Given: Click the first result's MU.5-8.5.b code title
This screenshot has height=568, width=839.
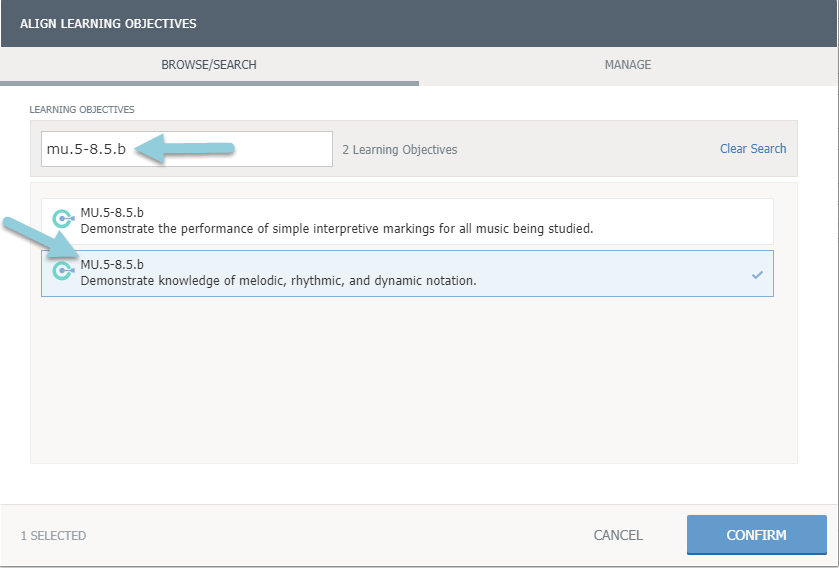Looking at the screenshot, I should coord(112,212).
